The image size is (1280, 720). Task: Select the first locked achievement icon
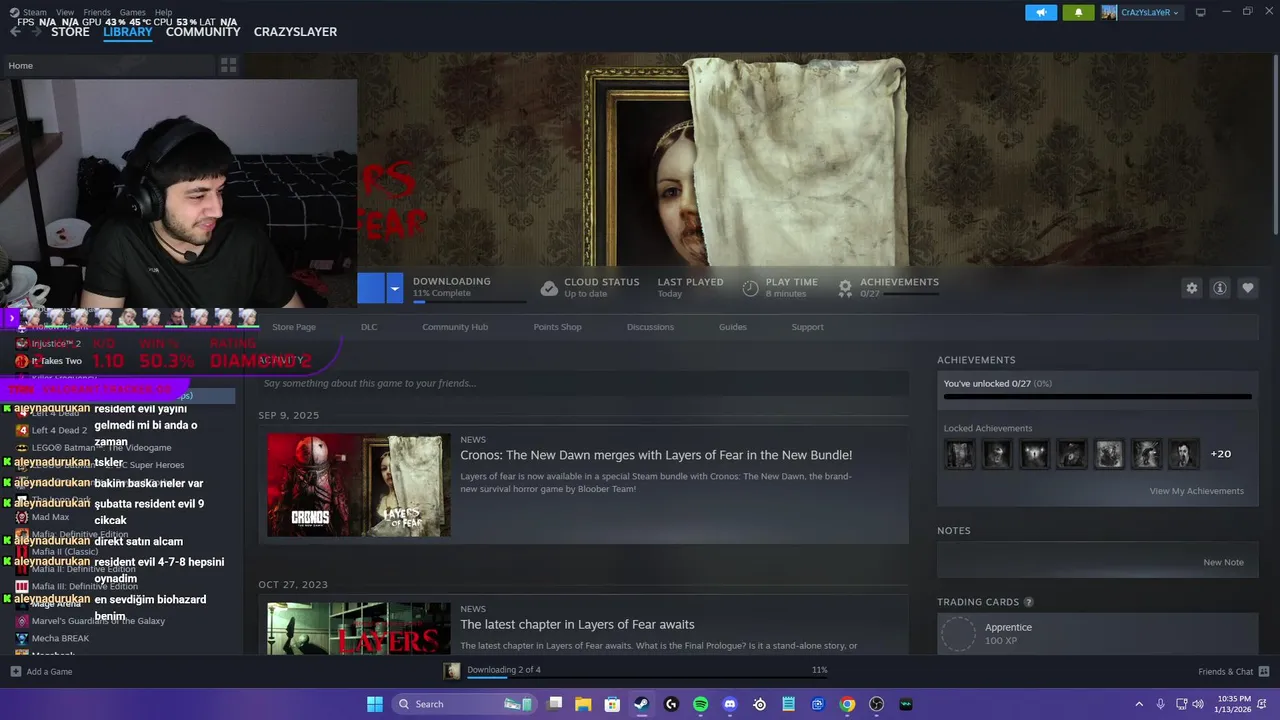coord(960,454)
